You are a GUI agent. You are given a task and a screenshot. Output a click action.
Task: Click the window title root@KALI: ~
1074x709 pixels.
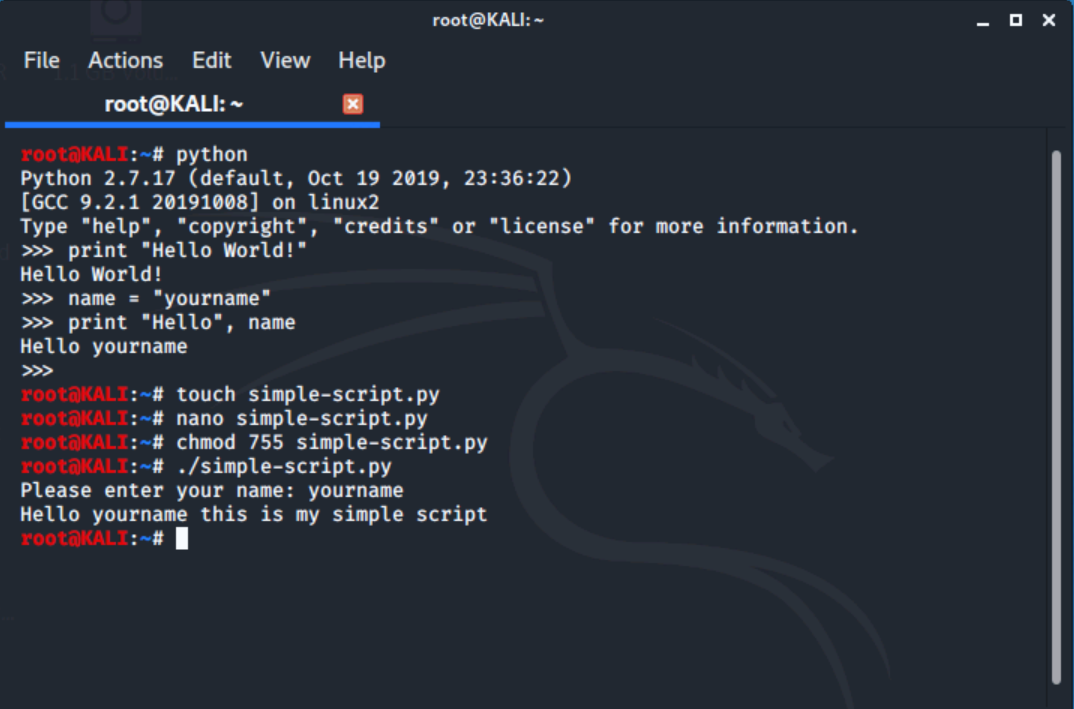488,21
